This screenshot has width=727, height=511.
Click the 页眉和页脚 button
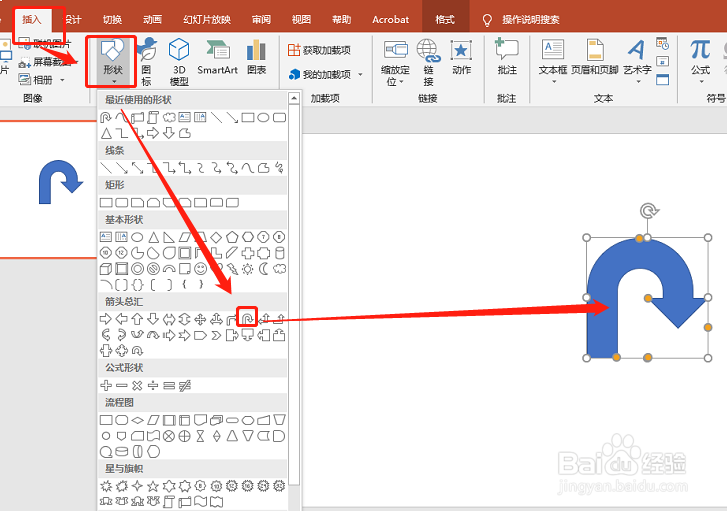(595, 57)
